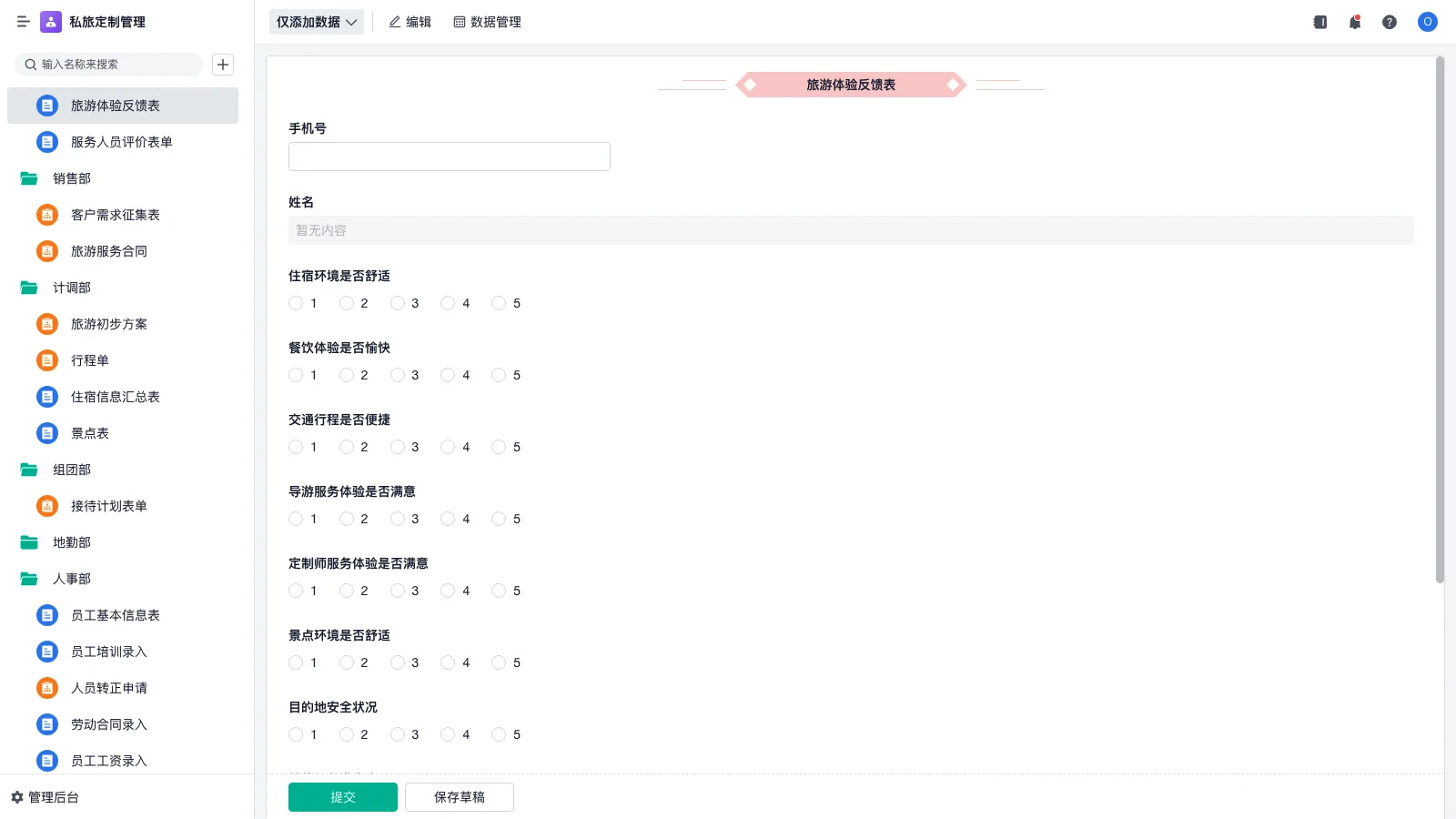
Task: Choose rating 1 for 导游服务体验是否满意
Action: point(296,519)
